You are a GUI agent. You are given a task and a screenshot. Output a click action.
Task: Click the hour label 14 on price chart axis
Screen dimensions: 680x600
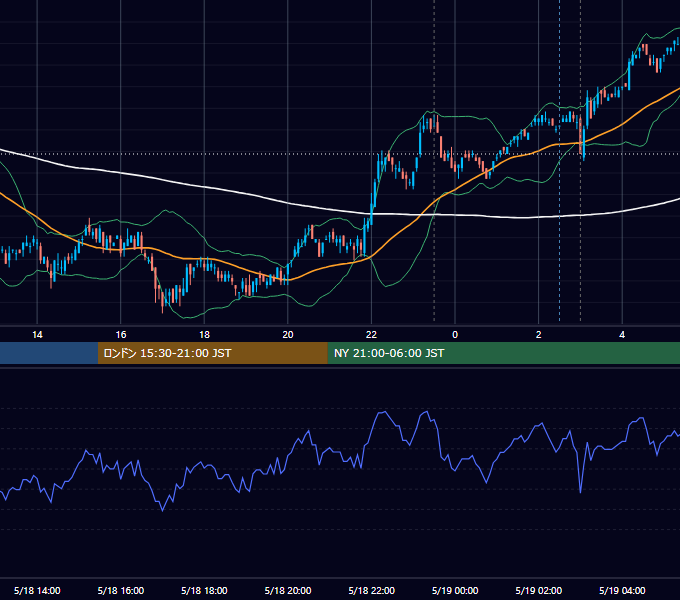pyautogui.click(x=37, y=335)
